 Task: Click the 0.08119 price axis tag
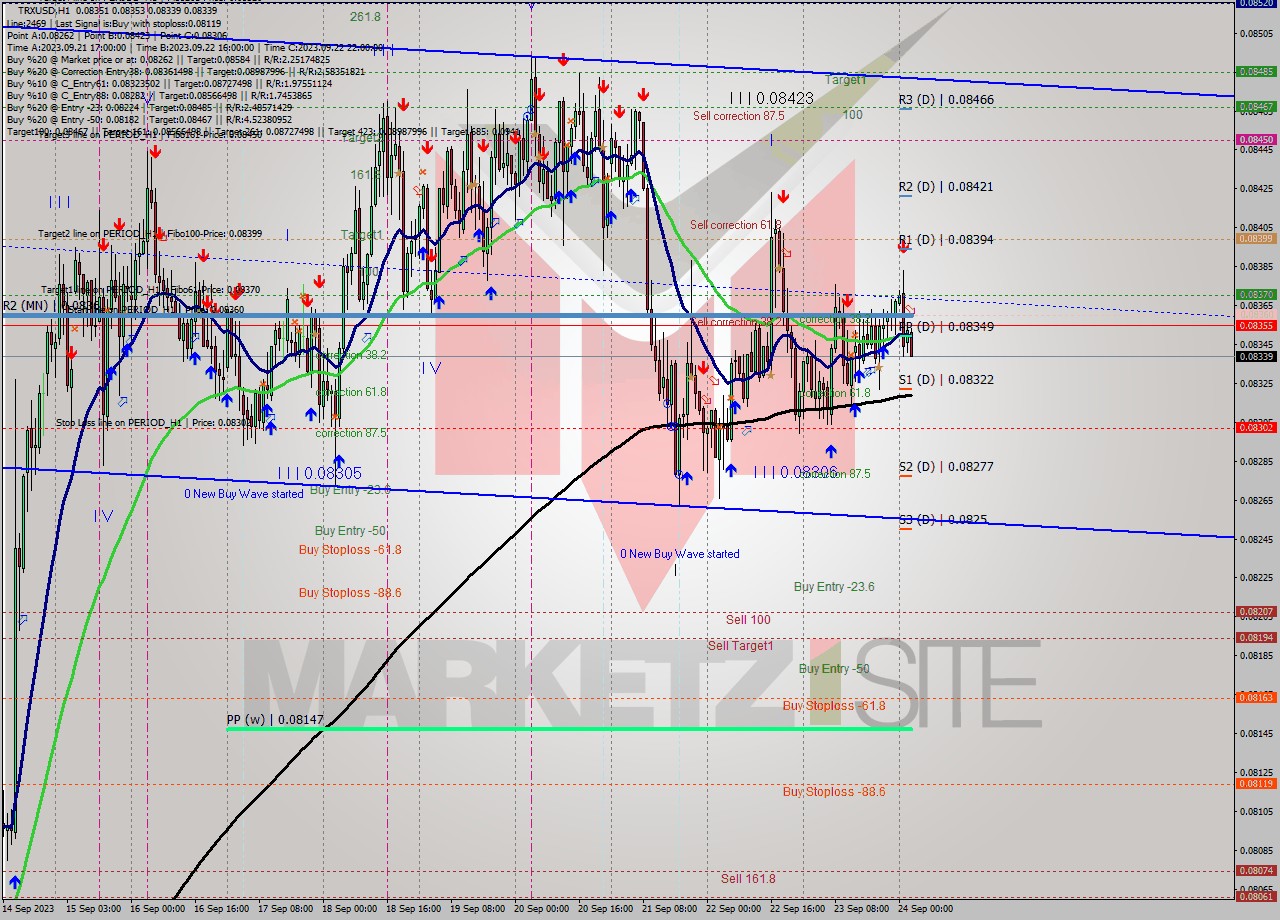(1255, 783)
